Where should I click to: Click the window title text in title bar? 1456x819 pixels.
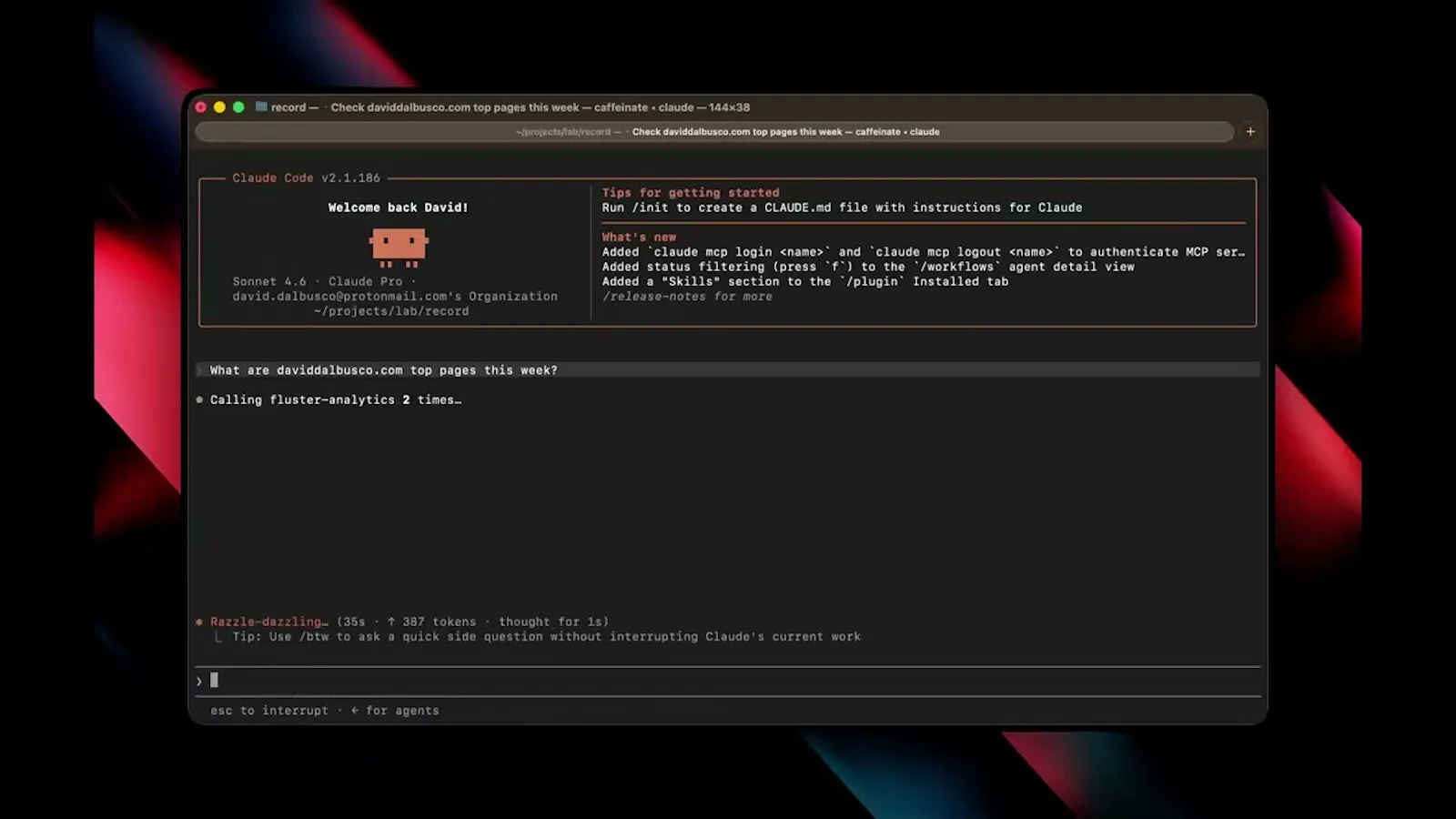click(x=511, y=107)
